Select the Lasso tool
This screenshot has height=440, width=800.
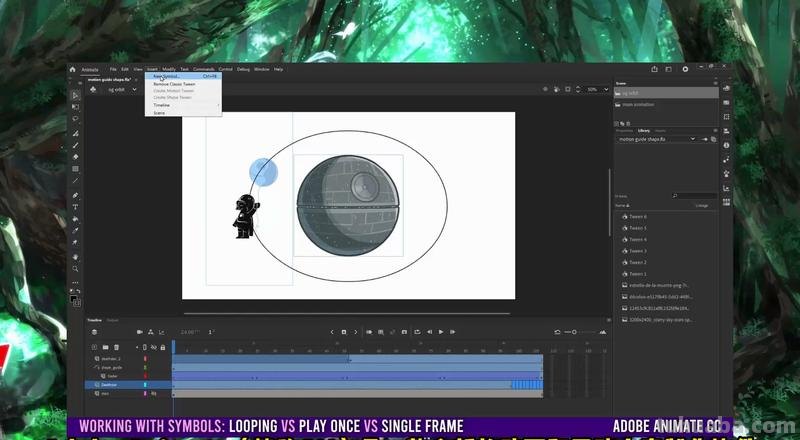pos(76,118)
